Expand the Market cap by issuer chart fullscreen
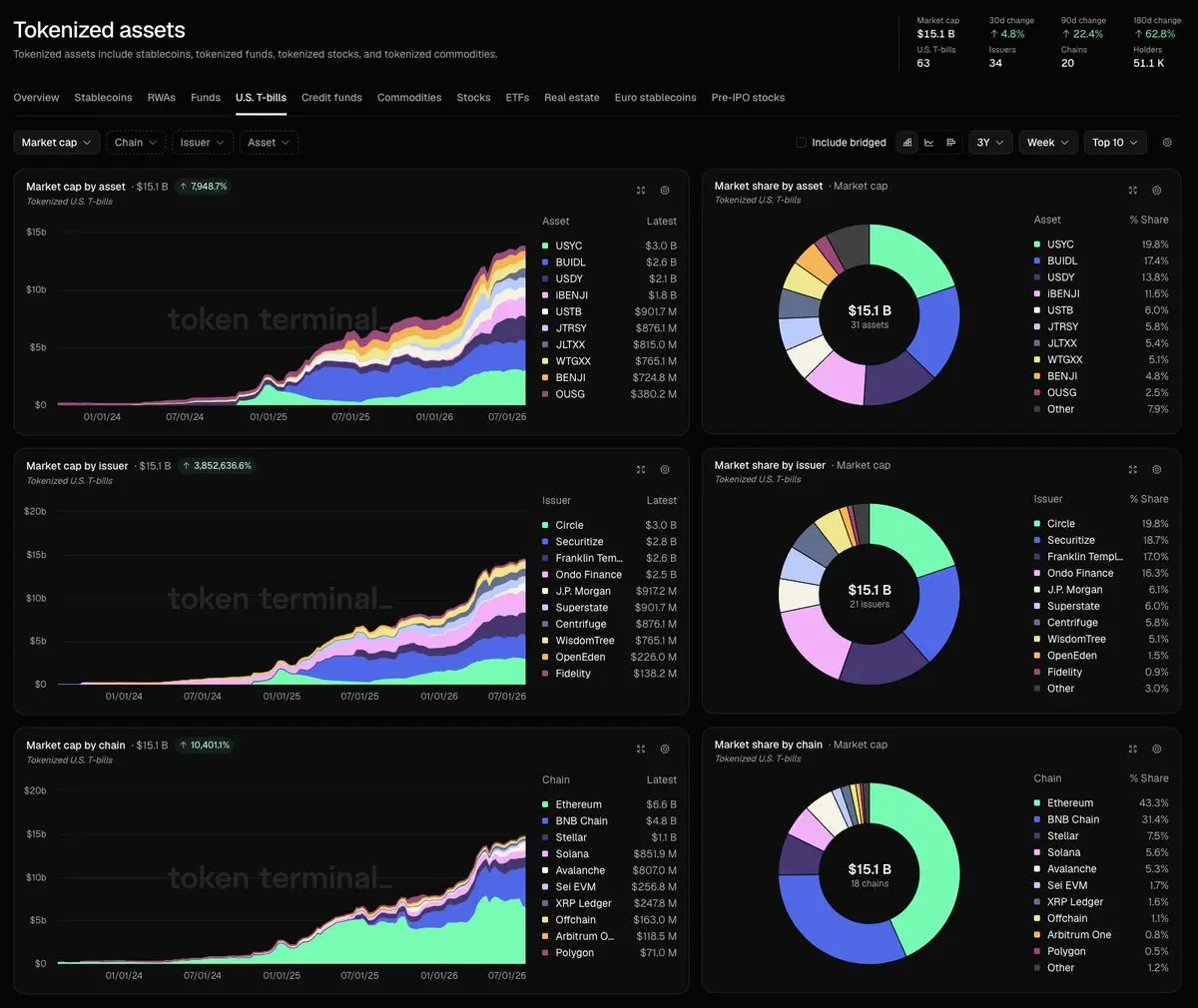This screenshot has height=1008, width=1198. tap(641, 469)
